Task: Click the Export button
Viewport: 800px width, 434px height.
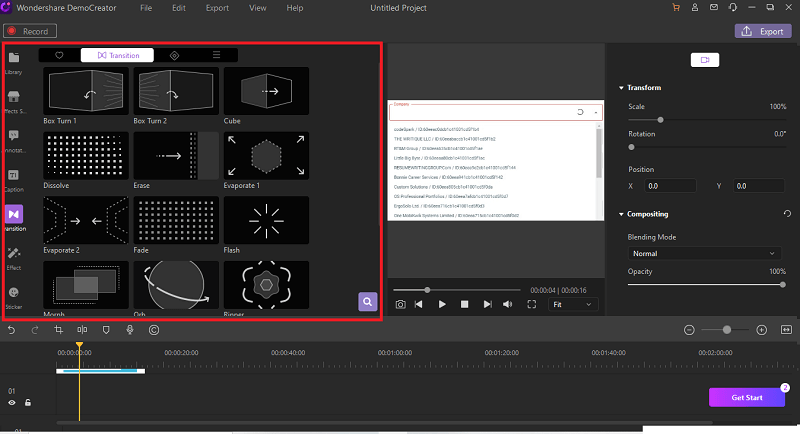Action: pyautogui.click(x=763, y=31)
